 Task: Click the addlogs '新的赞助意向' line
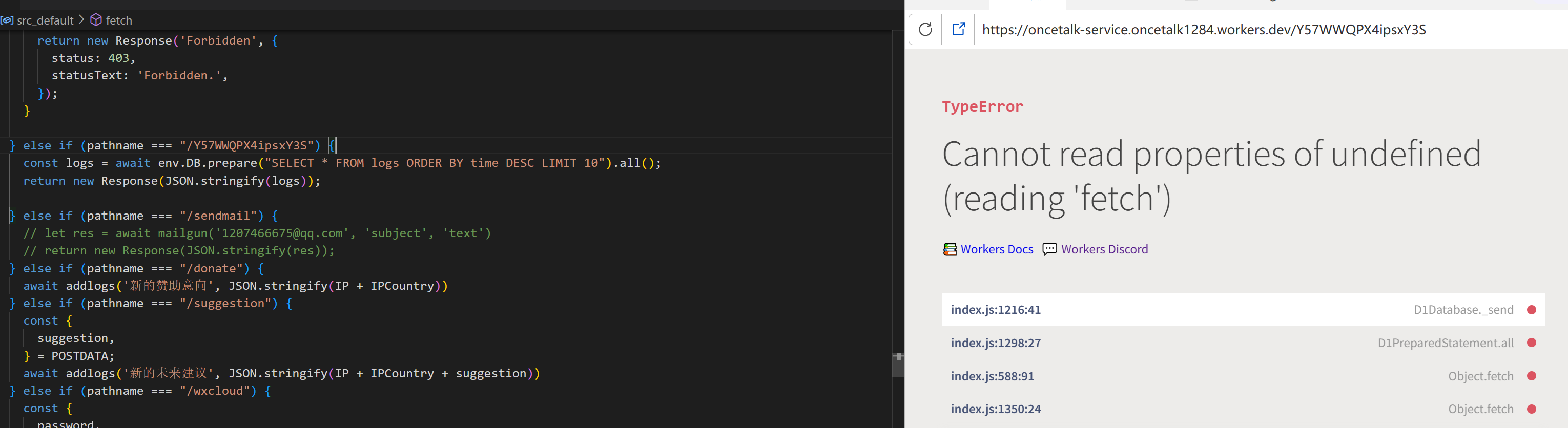point(236,286)
